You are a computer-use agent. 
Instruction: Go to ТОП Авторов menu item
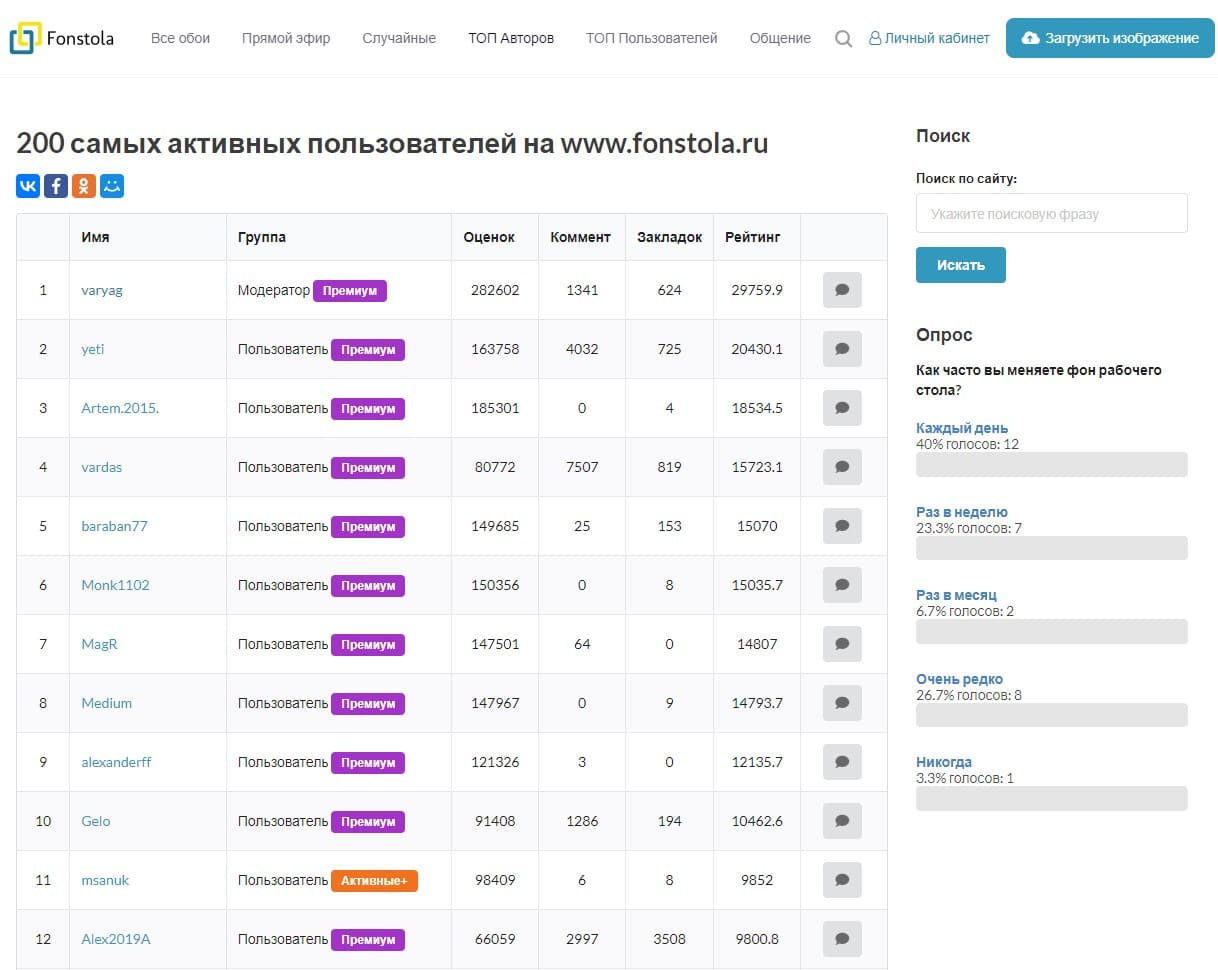click(x=511, y=38)
